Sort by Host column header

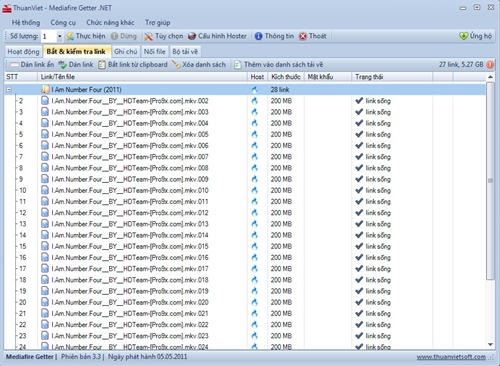point(257,77)
